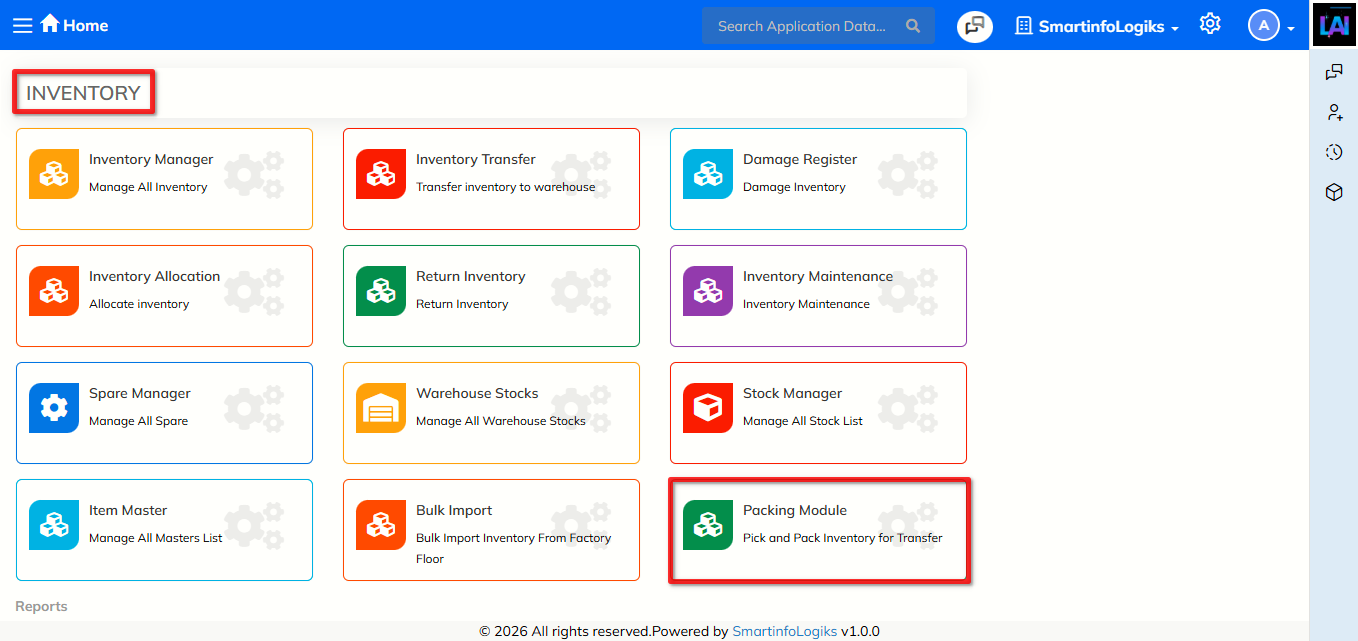Expand the SmartinfoLogiks company dropdown

click(1097, 27)
